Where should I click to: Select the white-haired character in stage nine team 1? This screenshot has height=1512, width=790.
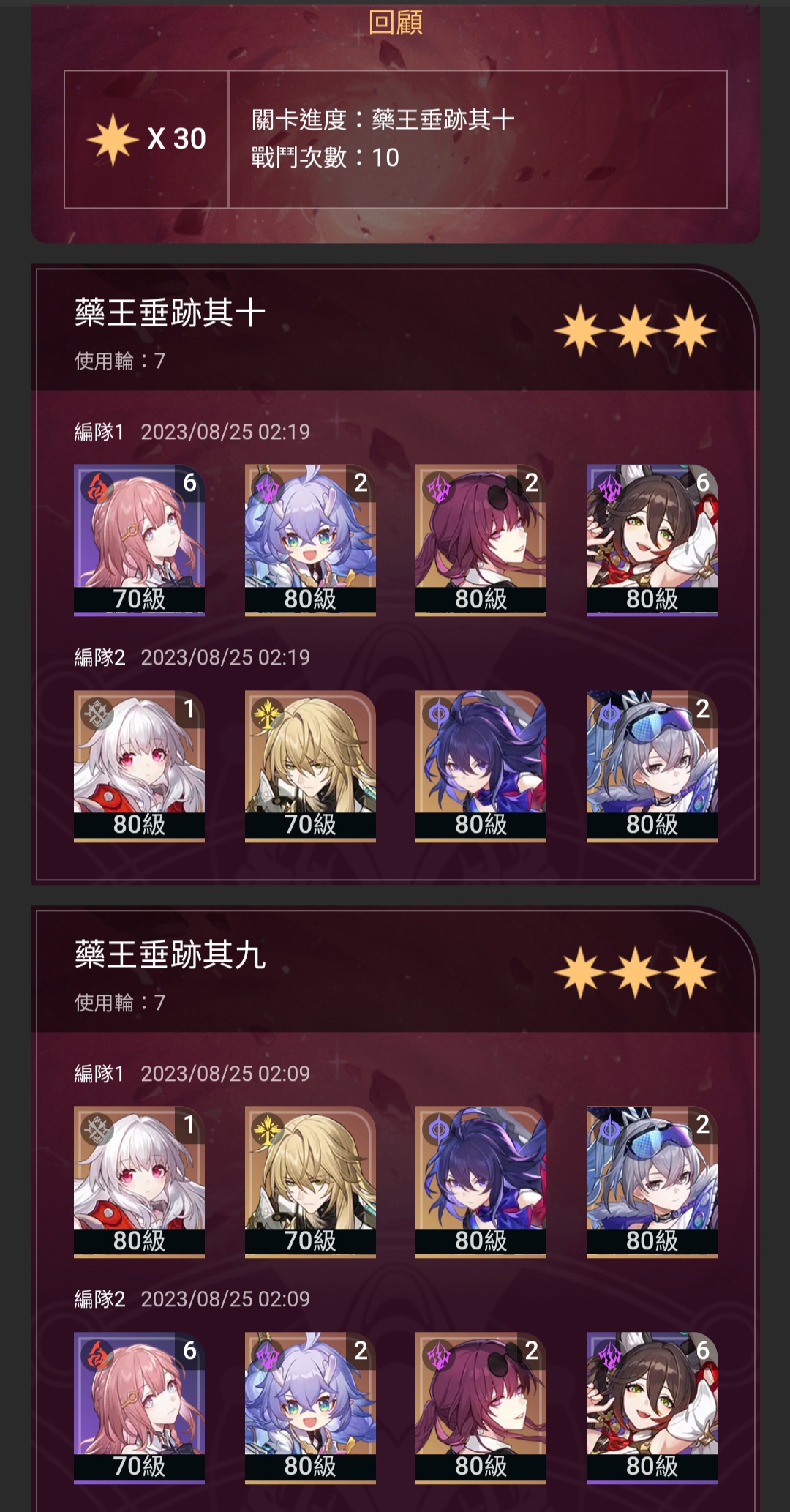139,1182
